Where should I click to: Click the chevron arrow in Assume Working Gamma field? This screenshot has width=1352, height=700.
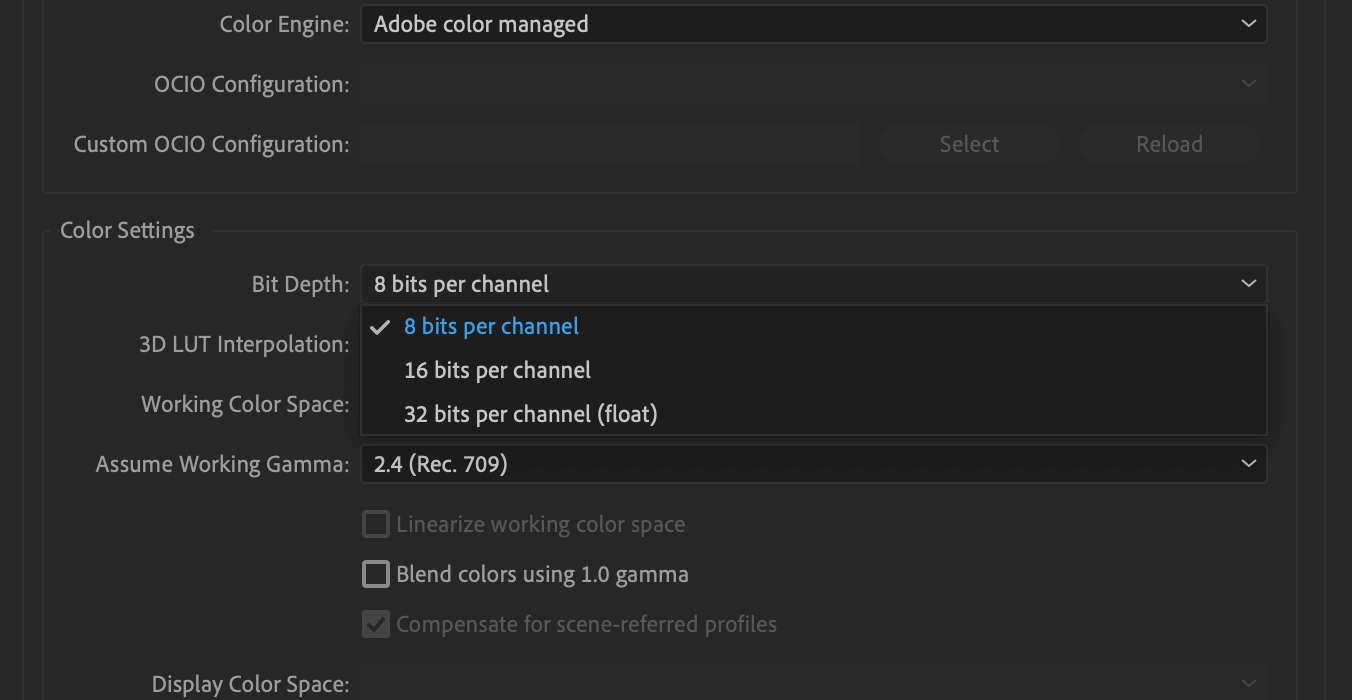click(1248, 464)
